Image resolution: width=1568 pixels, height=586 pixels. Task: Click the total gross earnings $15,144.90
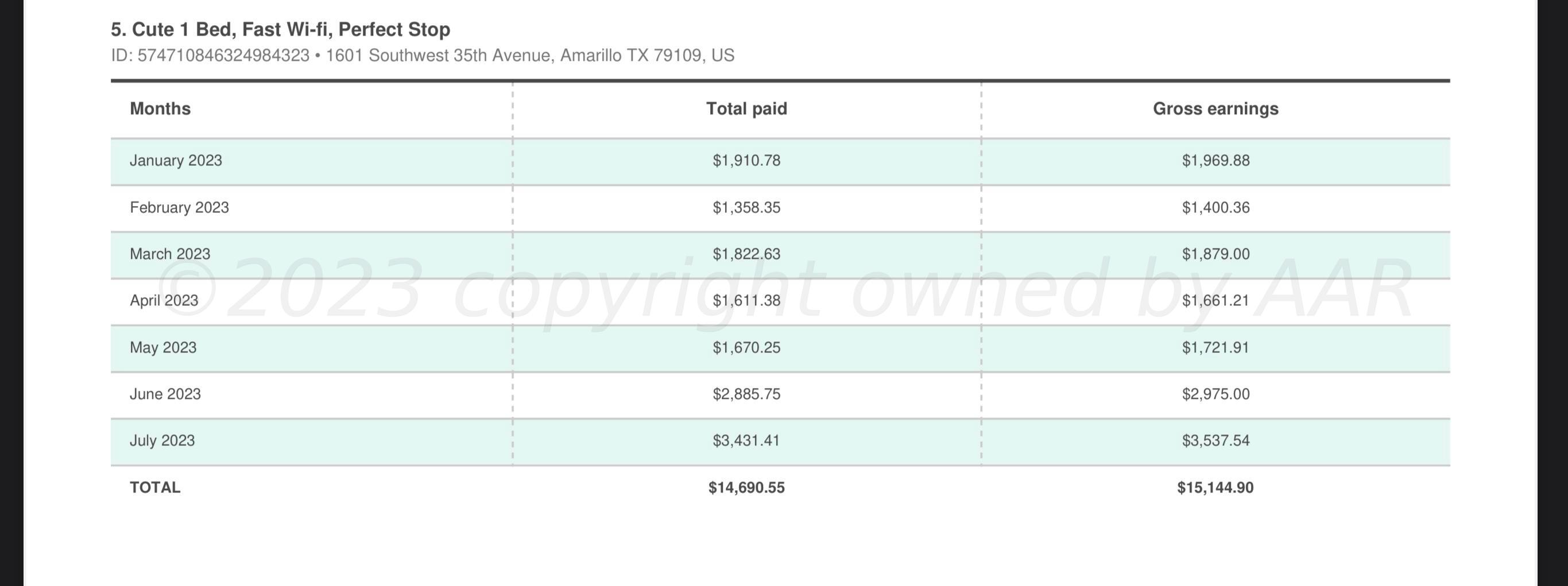pyautogui.click(x=1215, y=487)
